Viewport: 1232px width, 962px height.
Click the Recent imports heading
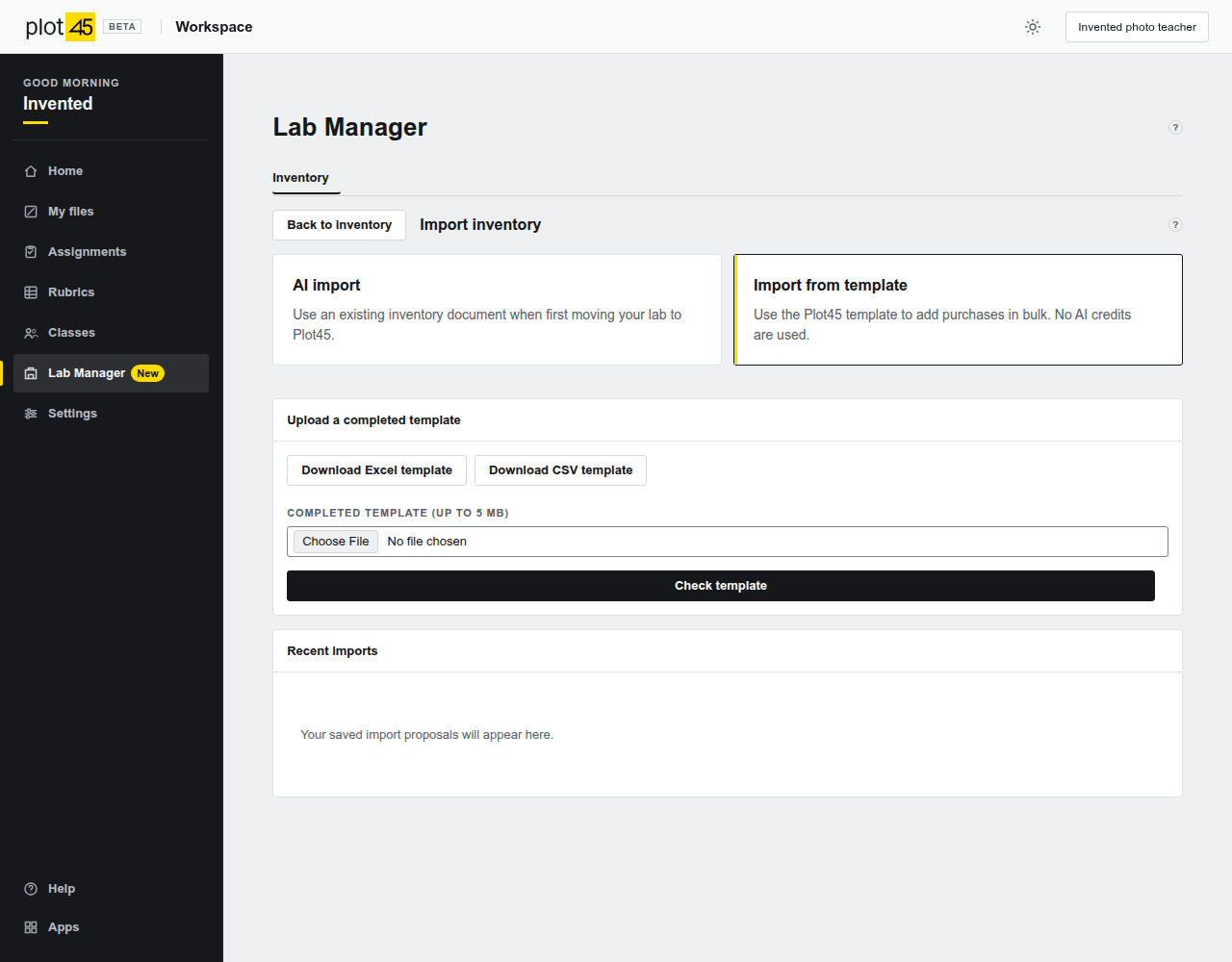332,651
